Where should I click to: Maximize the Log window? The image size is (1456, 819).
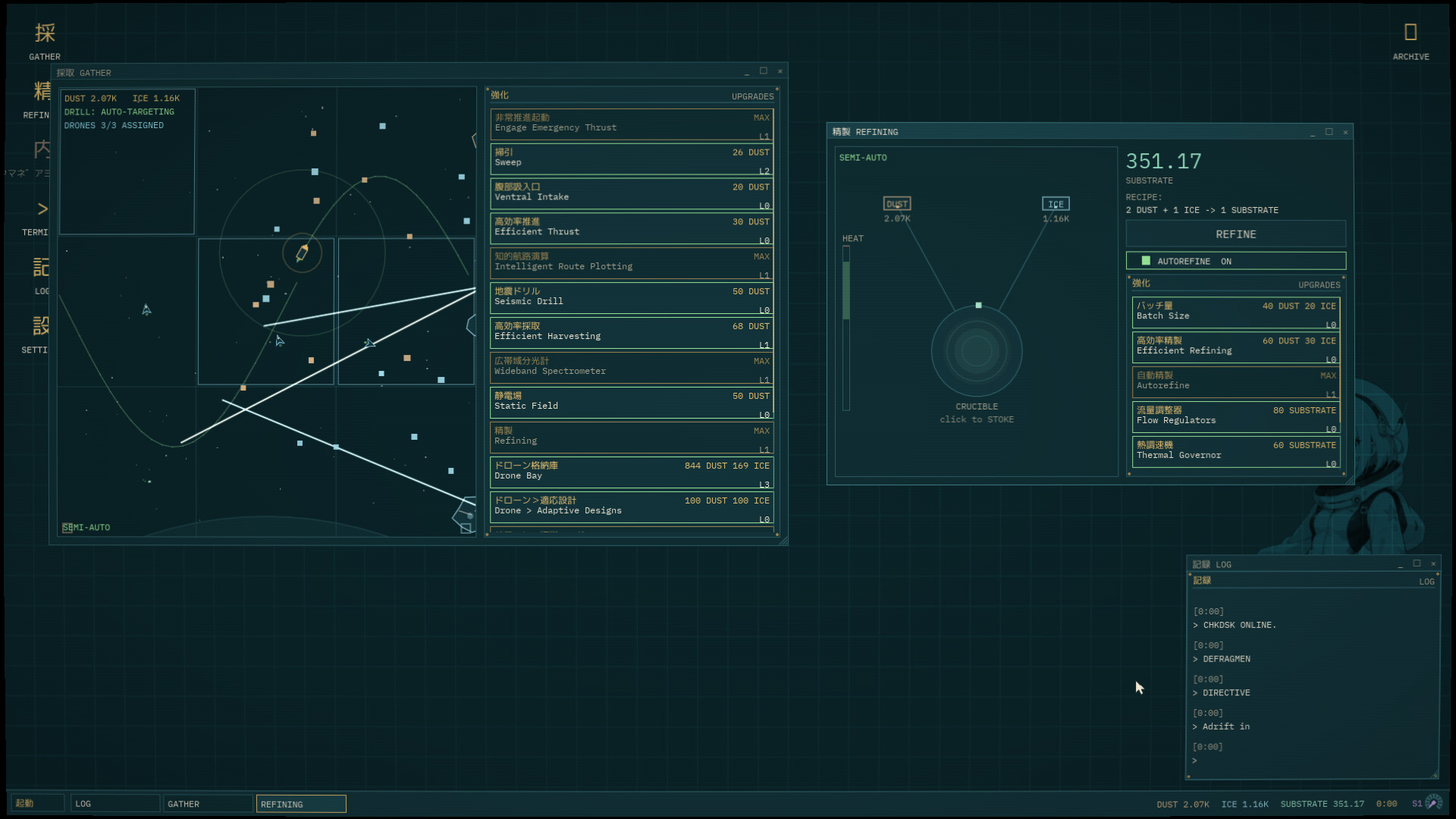(x=1417, y=563)
